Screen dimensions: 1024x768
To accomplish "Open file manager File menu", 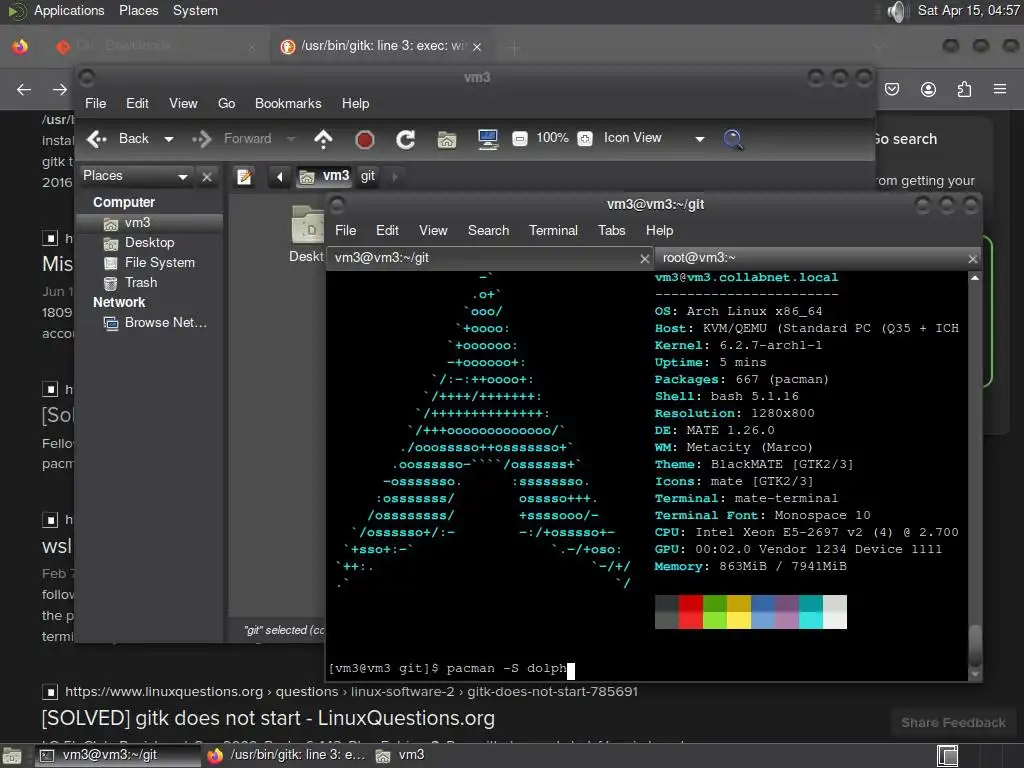I will [x=95, y=103].
